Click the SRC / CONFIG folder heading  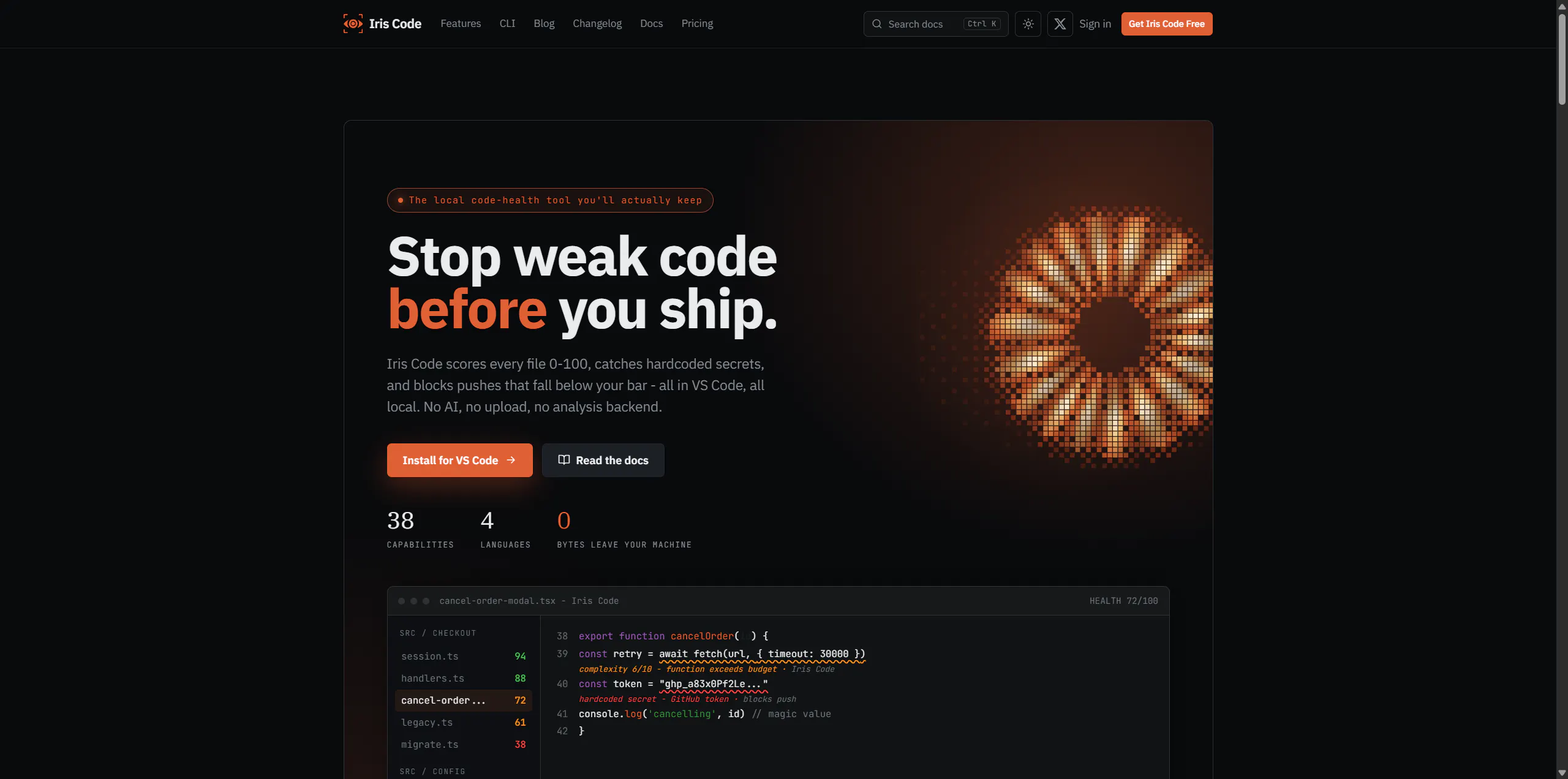[x=432, y=771]
